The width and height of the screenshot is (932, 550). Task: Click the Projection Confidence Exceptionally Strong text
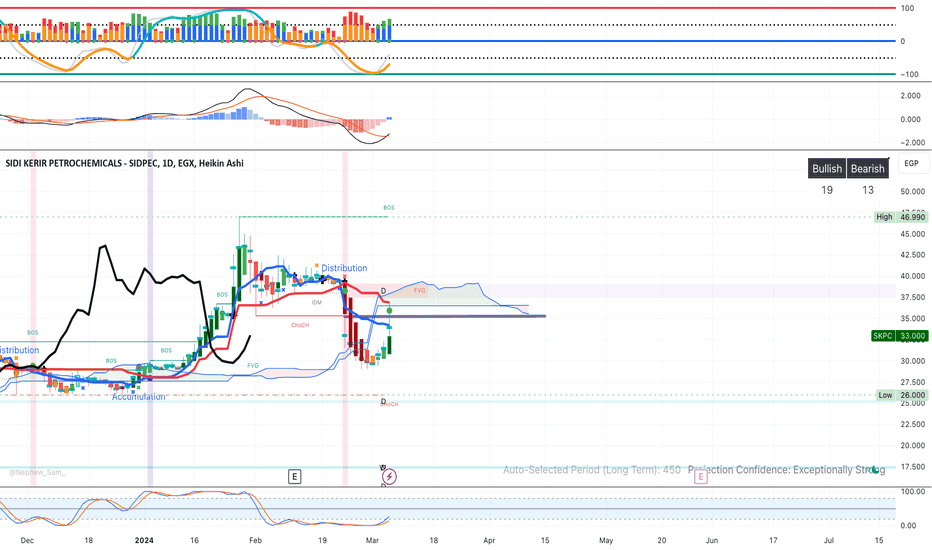coord(786,470)
